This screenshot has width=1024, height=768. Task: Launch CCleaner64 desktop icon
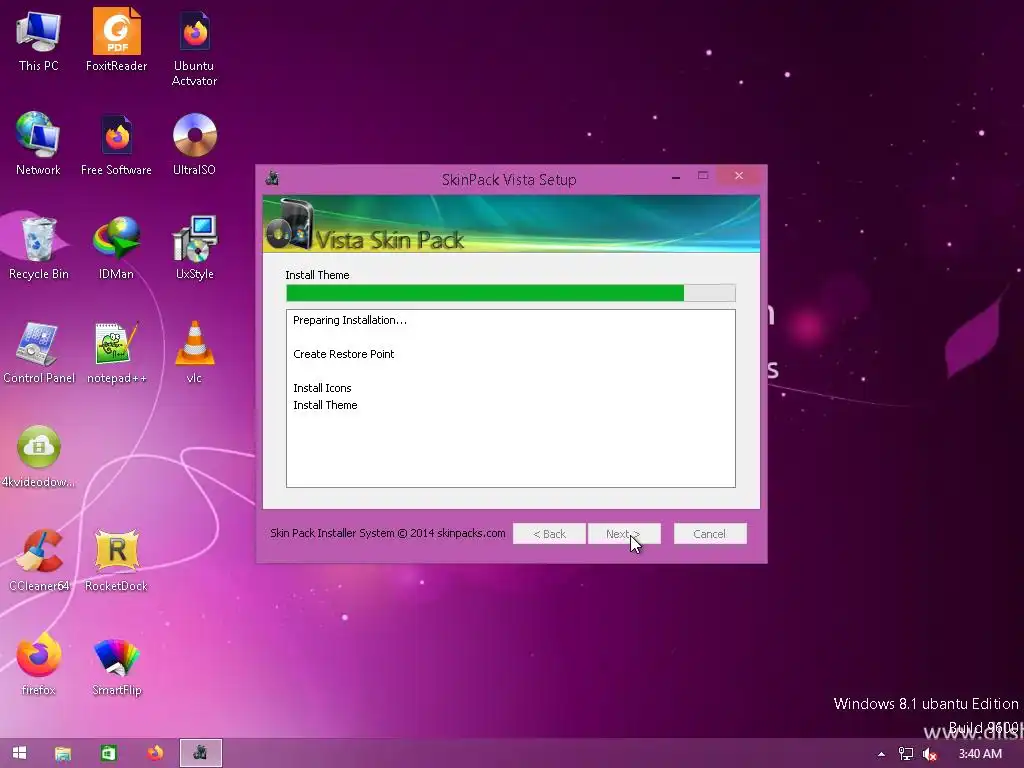point(39,560)
